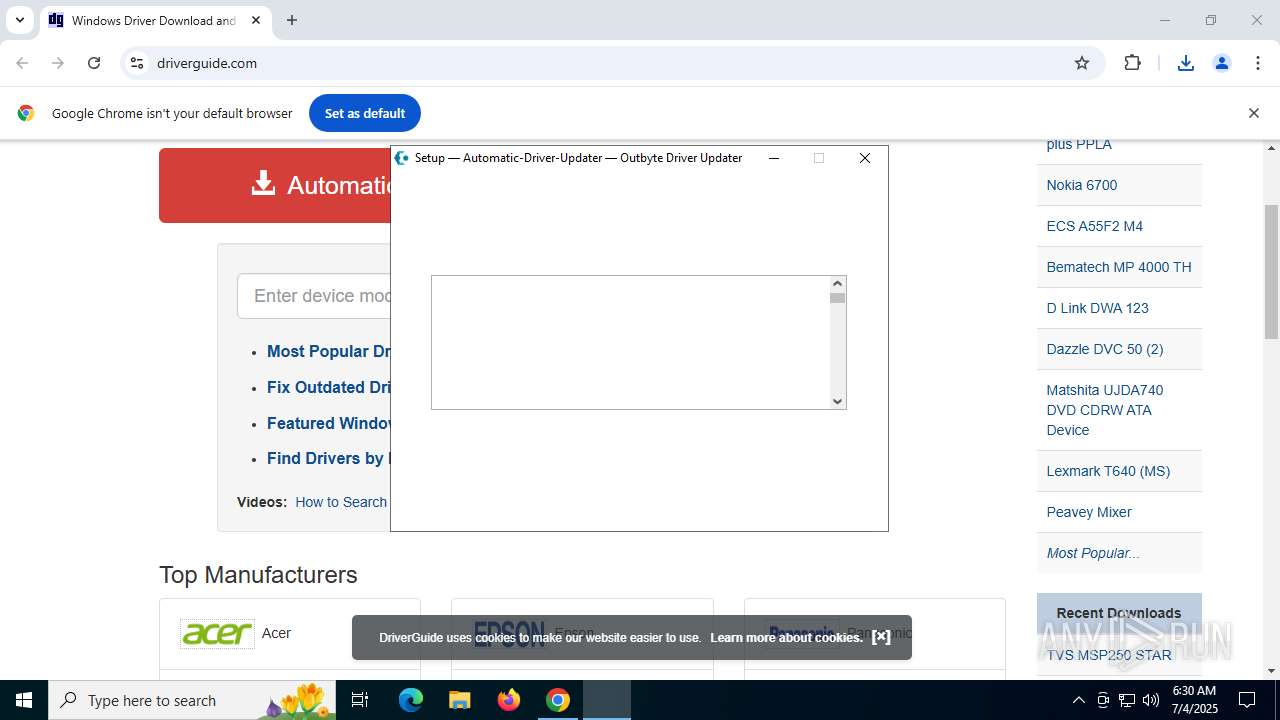This screenshot has width=1280, height=720.
Task: Open Chrome downloads panel
Action: click(x=1186, y=63)
